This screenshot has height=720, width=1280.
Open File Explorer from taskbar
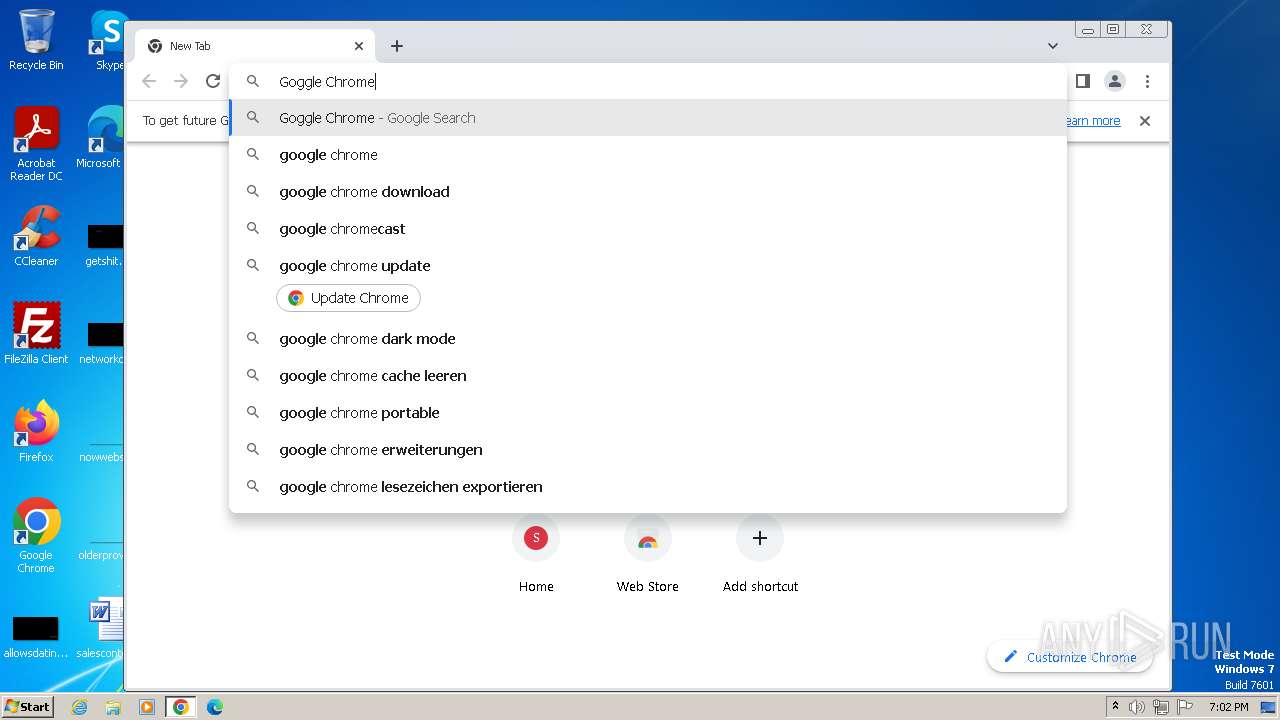pos(113,707)
